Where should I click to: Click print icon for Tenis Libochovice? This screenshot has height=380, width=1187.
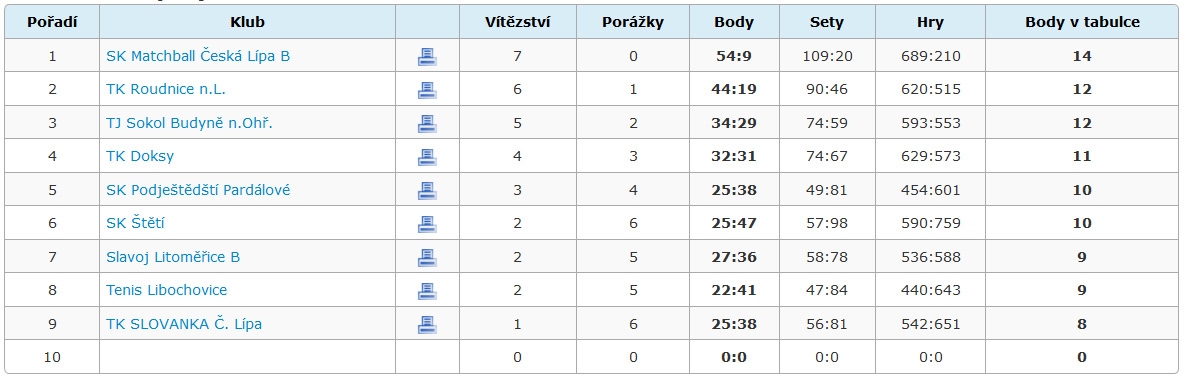tap(427, 291)
